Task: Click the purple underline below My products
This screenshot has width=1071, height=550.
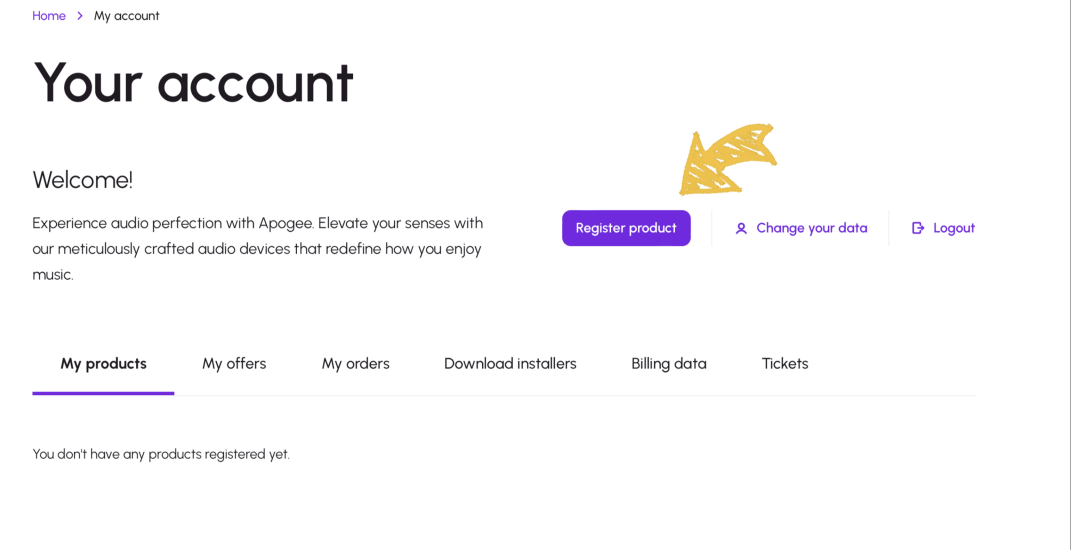Action: coord(103,393)
